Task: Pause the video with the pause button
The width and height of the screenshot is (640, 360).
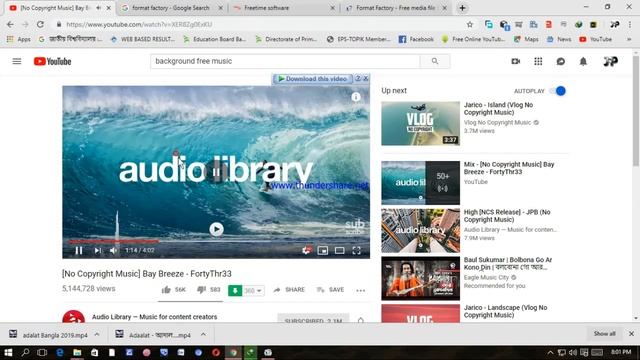Action: click(79, 250)
